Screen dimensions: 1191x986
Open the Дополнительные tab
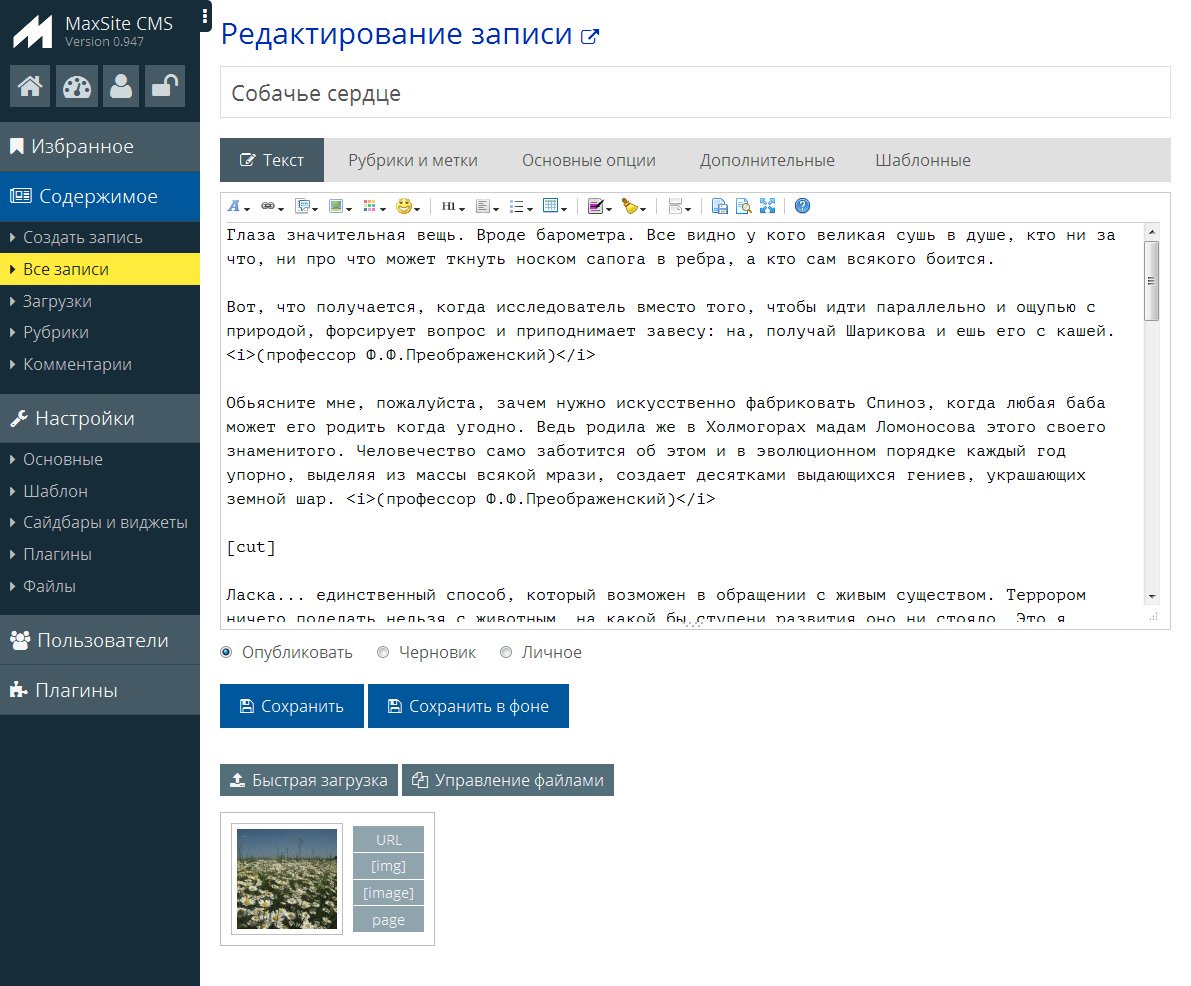pos(767,160)
